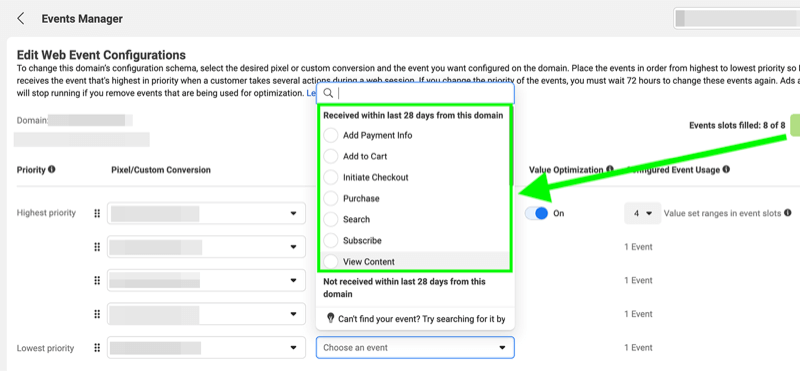Open the value set ranges dropdown showing 4
The height and width of the screenshot is (371, 800).
coord(642,213)
